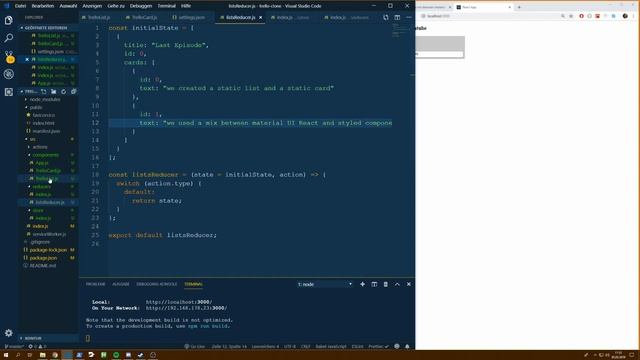Screen dimensions: 640x360
Task: Open favicon.ico in the public folder
Action: point(43,115)
